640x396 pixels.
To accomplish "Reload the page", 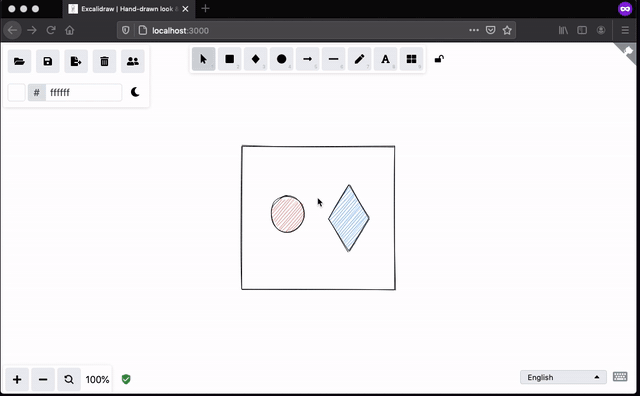I will point(51,30).
